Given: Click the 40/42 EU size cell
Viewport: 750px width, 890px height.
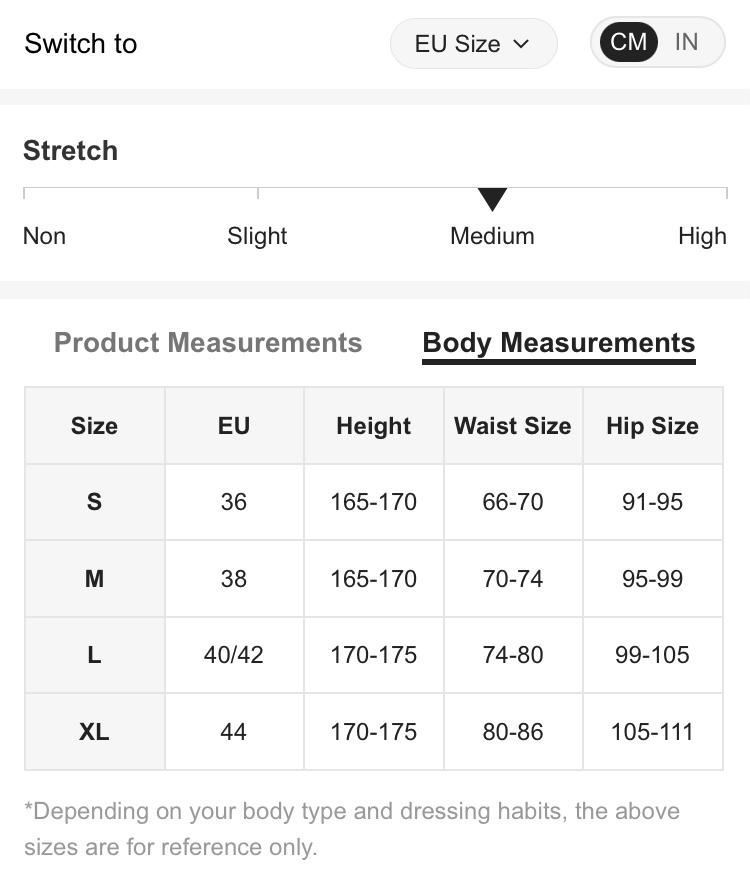Looking at the screenshot, I should point(233,655).
